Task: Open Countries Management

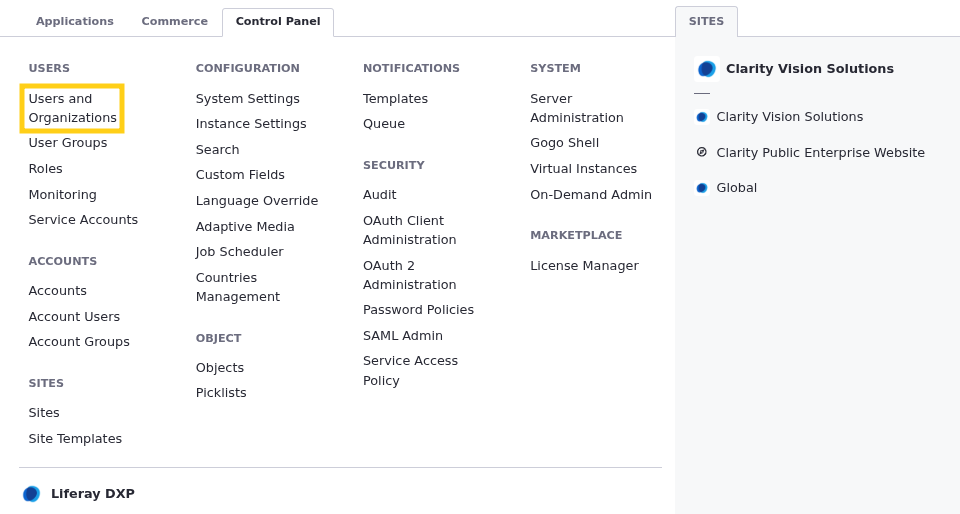Action: point(238,287)
